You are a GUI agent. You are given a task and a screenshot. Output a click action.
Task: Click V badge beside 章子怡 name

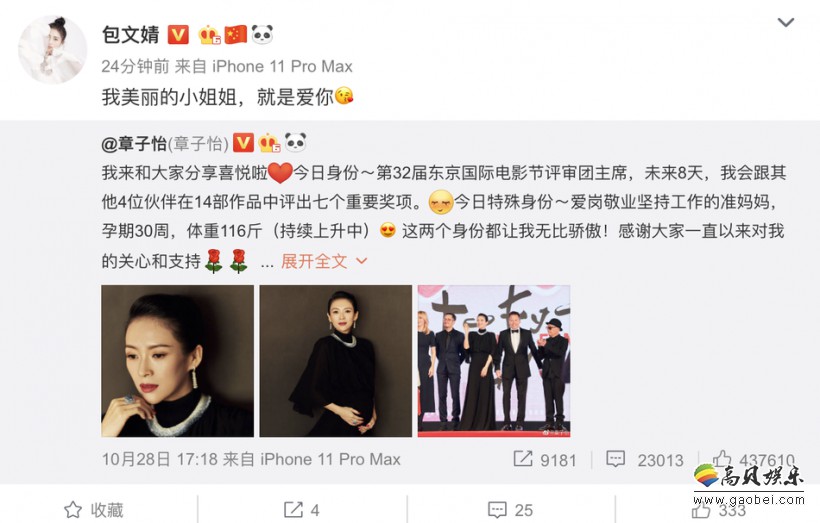(x=243, y=143)
